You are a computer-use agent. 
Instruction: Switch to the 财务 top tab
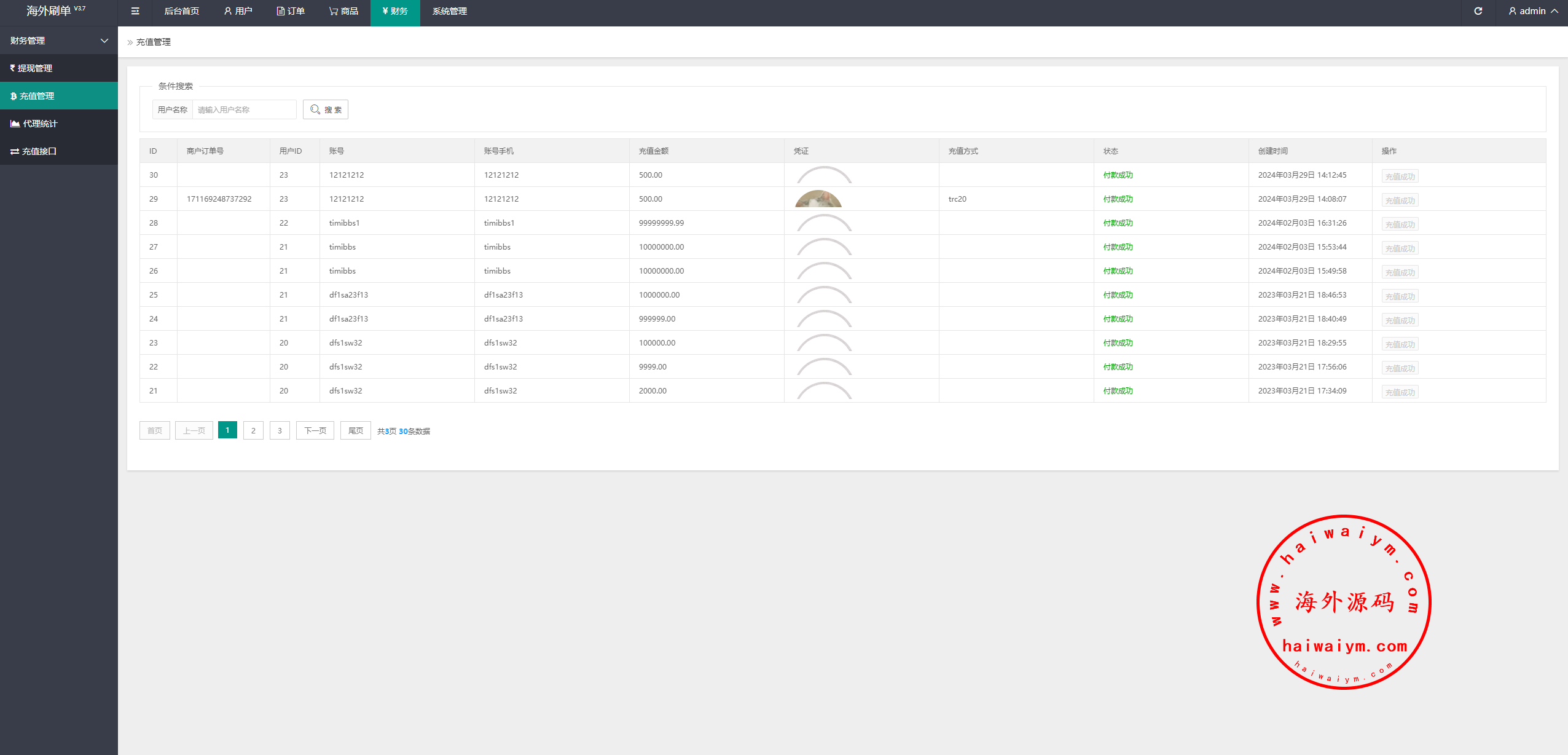pos(395,11)
